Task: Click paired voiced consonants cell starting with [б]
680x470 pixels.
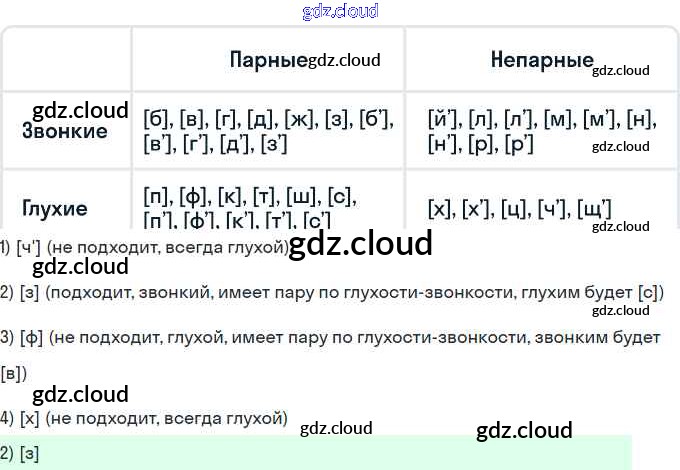Action: click(267, 131)
